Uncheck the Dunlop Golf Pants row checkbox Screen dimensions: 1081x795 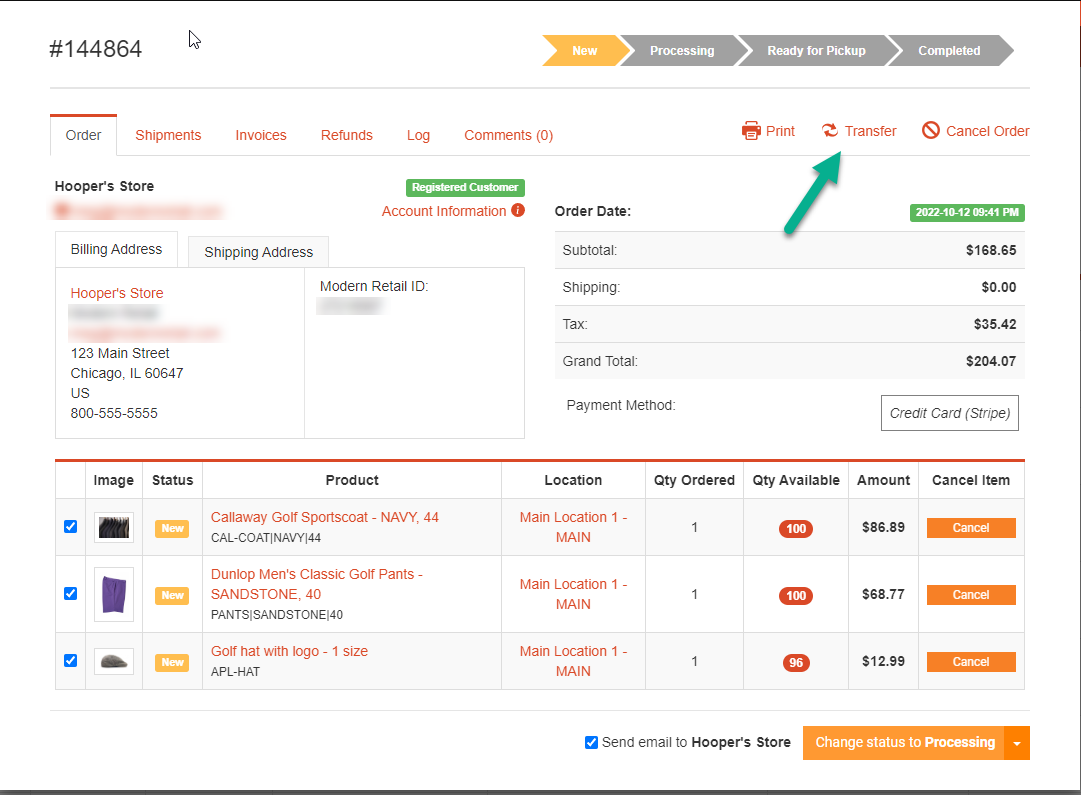[70, 594]
